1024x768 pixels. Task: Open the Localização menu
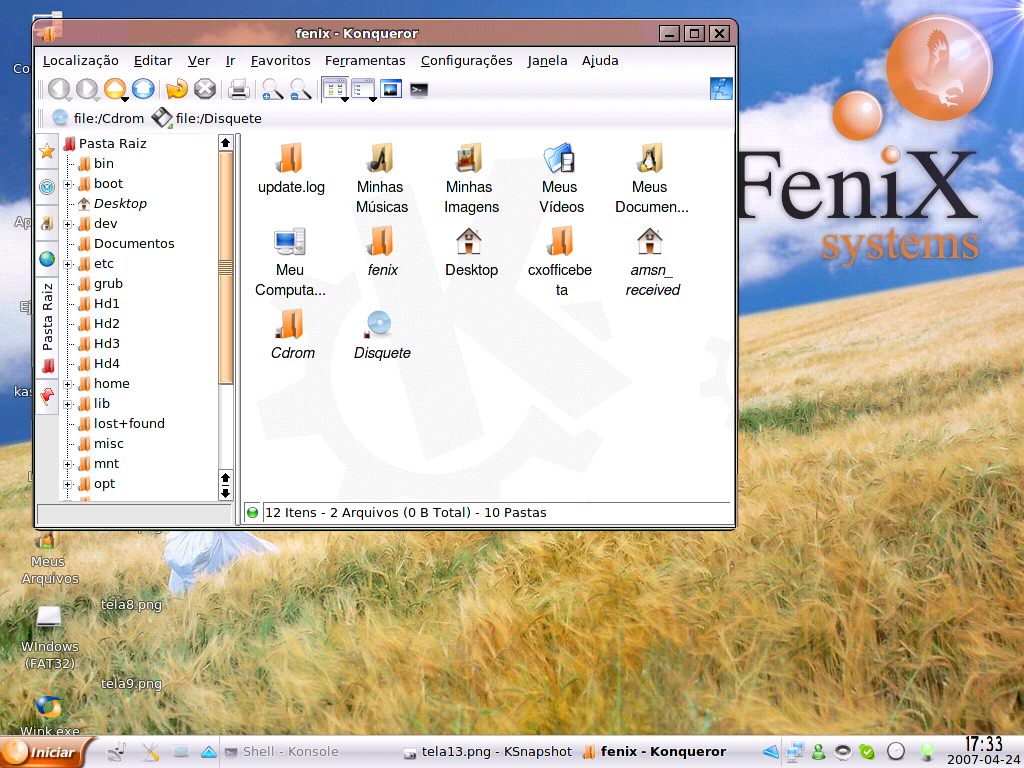point(80,61)
